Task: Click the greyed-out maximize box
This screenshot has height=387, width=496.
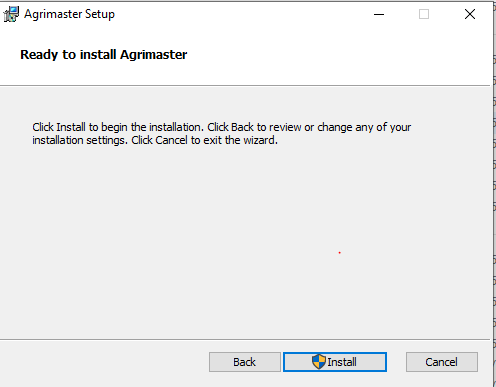Action: [x=424, y=14]
